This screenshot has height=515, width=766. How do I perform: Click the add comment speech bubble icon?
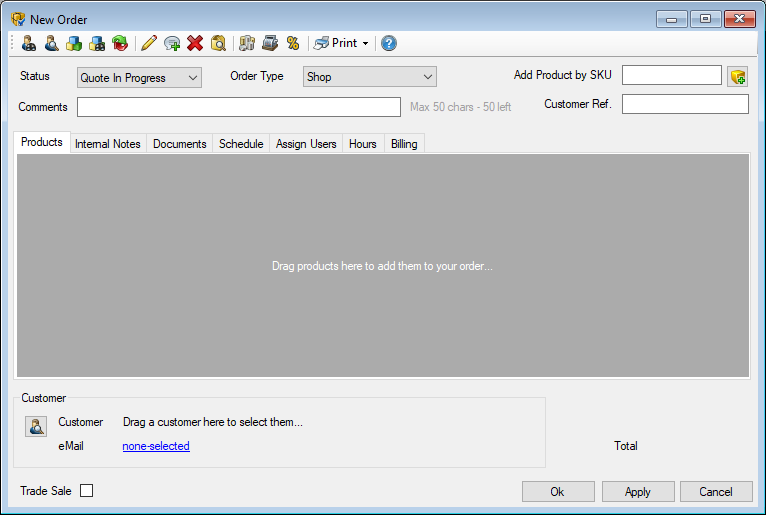[172, 43]
